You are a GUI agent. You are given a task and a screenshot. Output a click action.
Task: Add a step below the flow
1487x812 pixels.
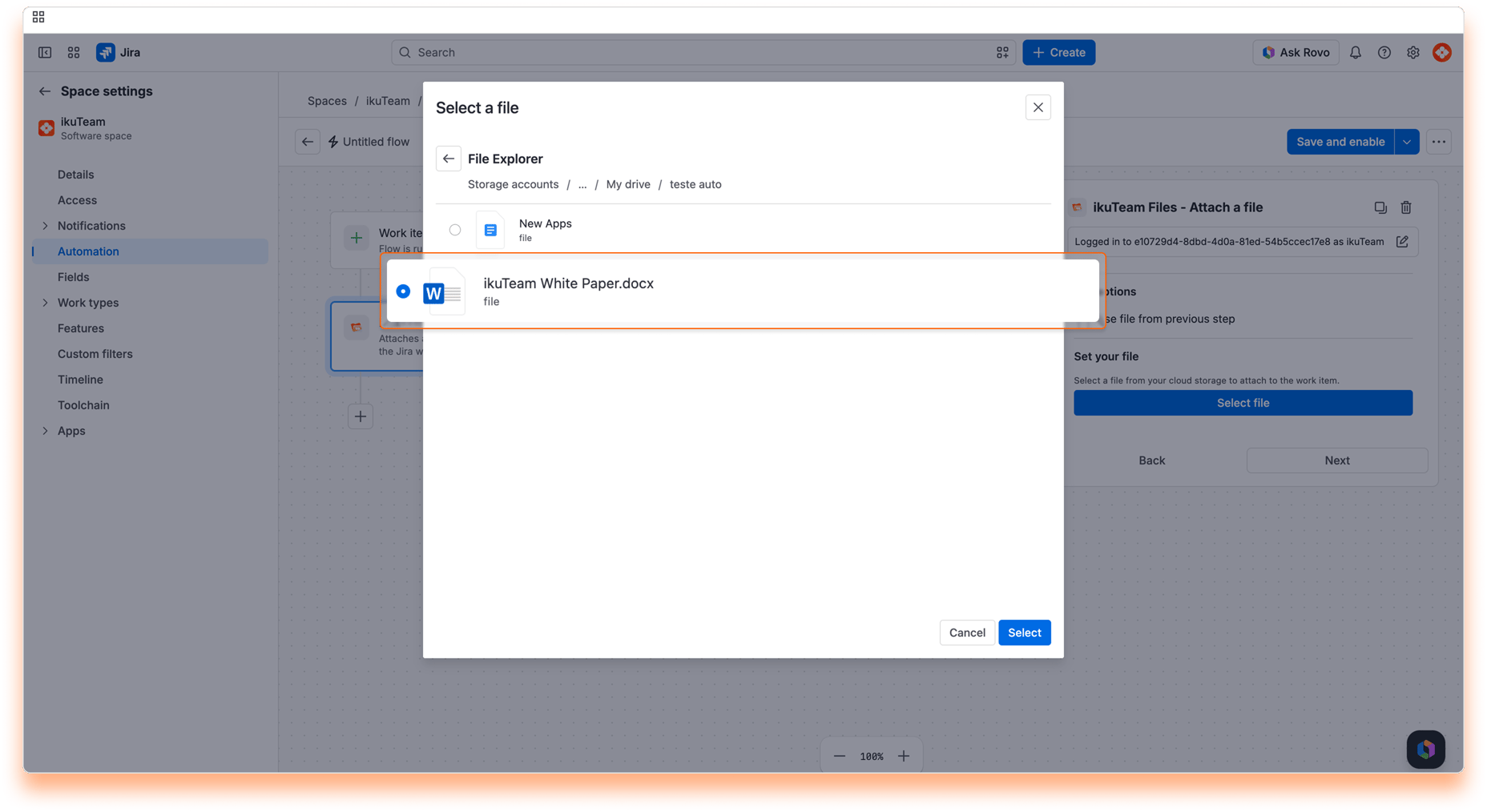tap(361, 416)
